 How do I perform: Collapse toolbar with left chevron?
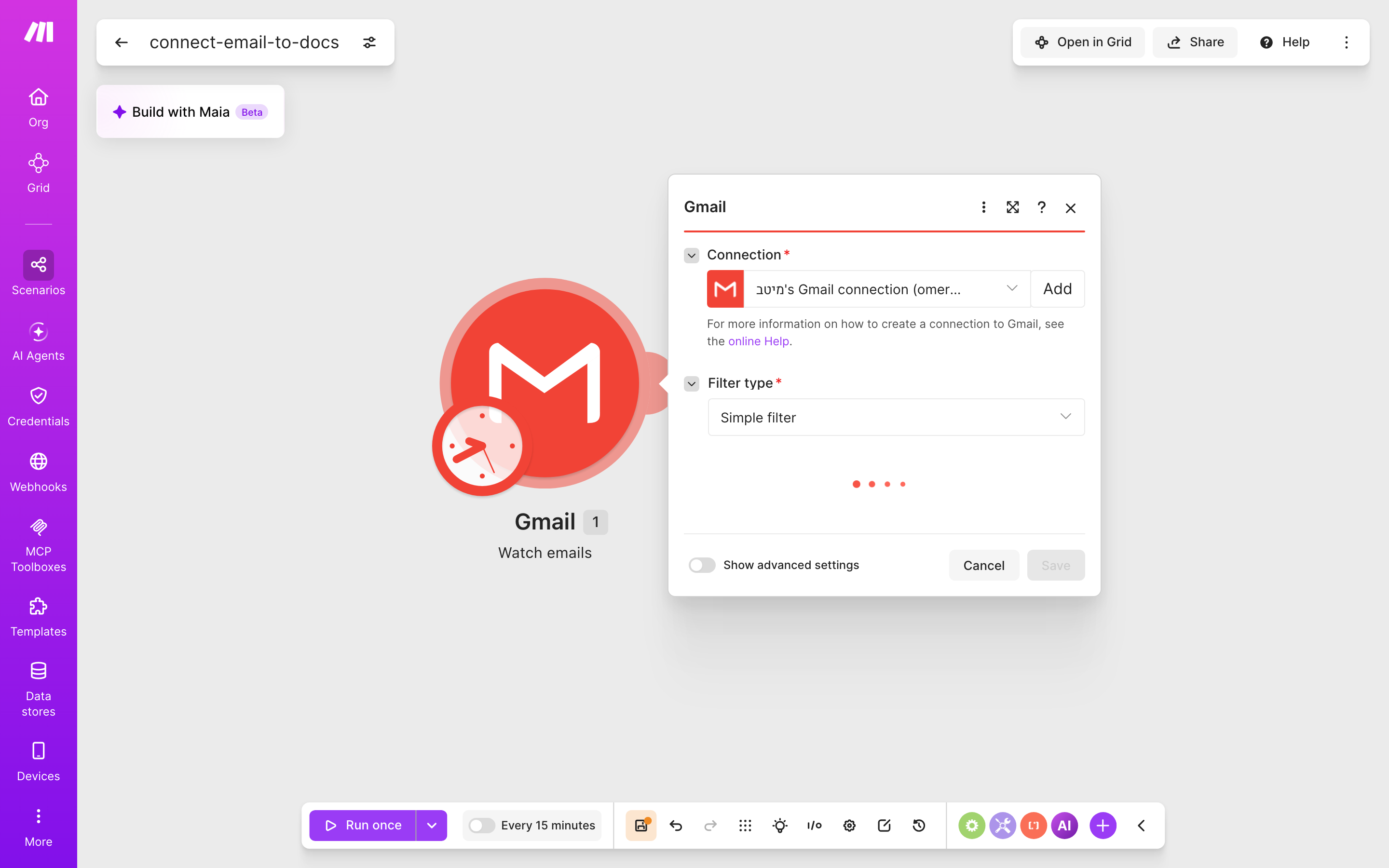(1142, 826)
